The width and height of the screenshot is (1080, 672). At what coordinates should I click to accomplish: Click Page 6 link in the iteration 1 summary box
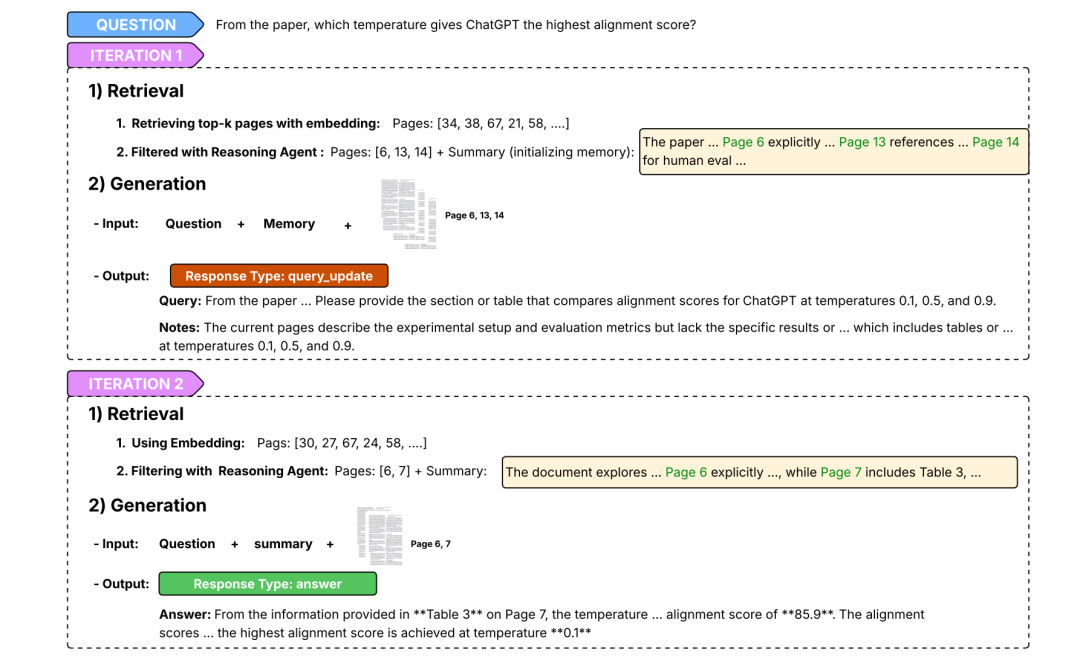point(742,142)
